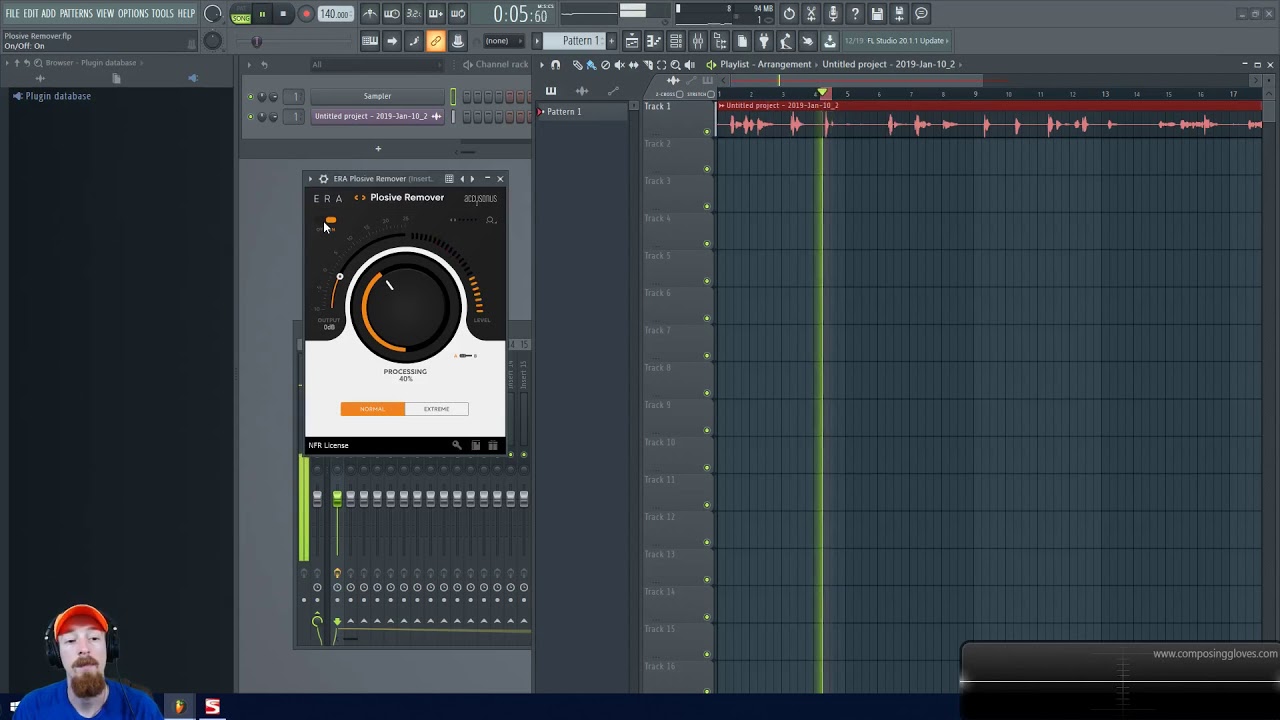Screen dimensions: 1280x720
Task: Select Plugin database in the browser
Action: click(58, 96)
